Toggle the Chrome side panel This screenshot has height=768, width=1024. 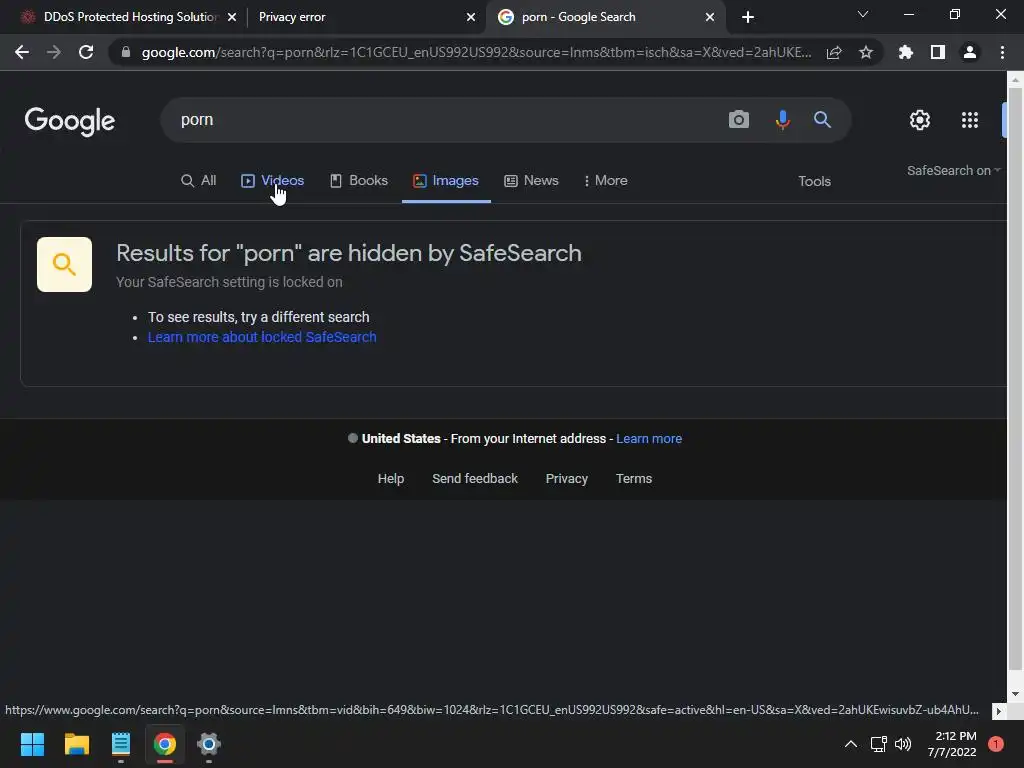938,52
